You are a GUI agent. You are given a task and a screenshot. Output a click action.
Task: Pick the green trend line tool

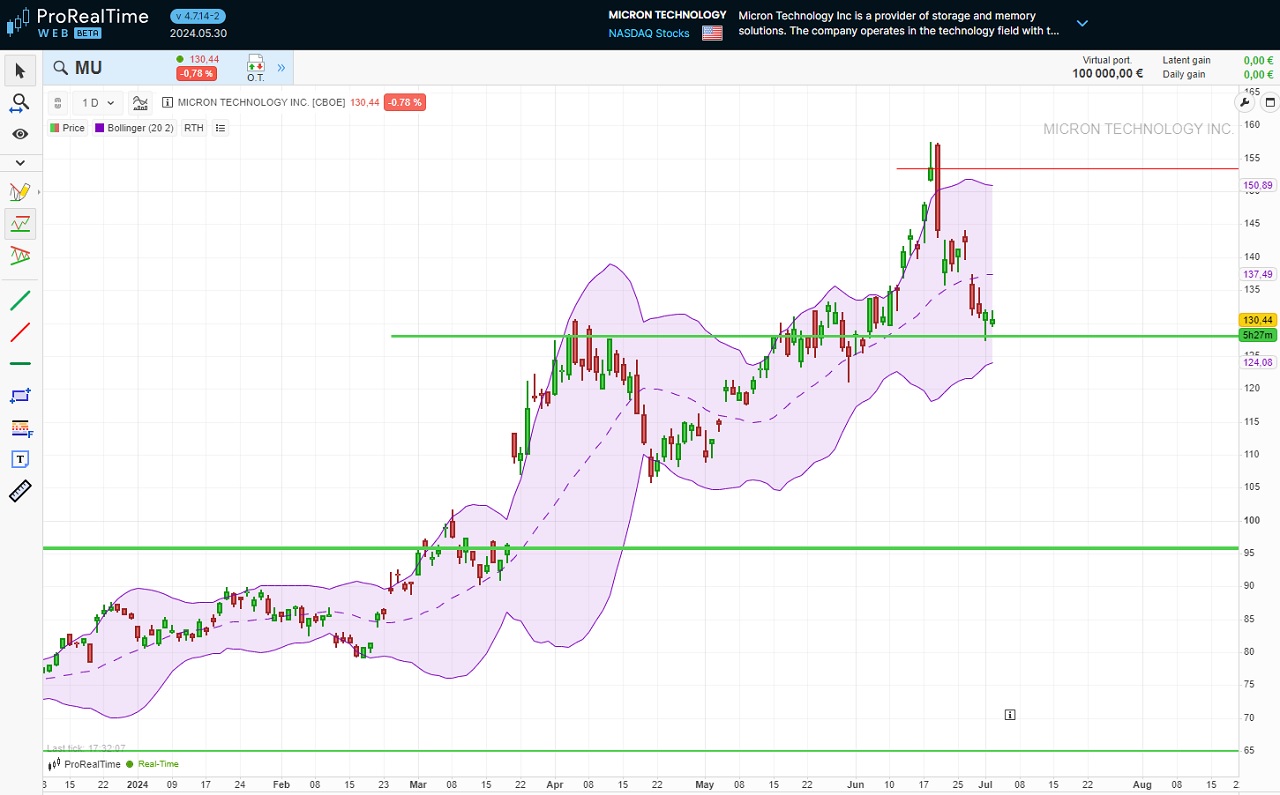(20, 300)
